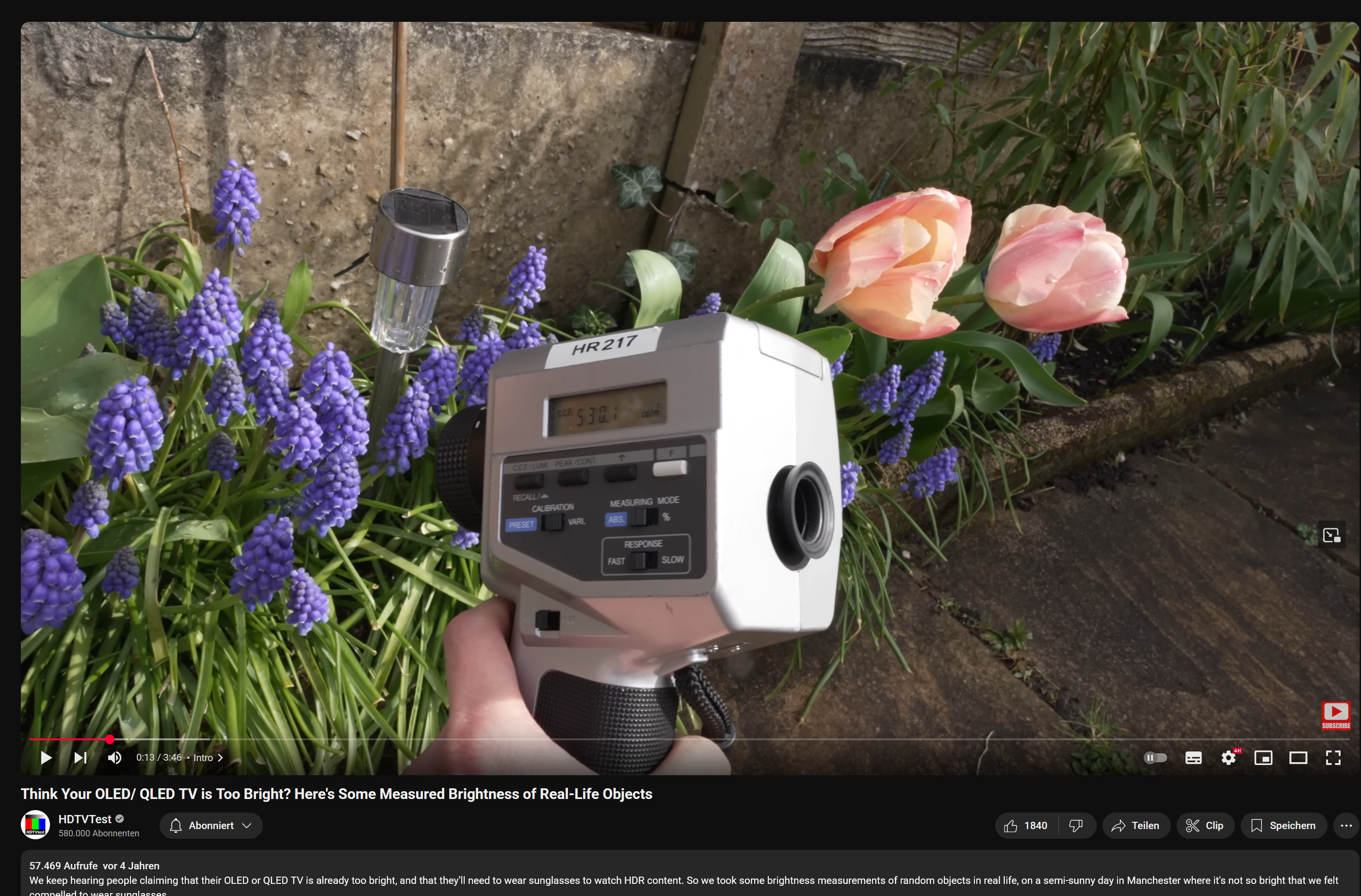Screen dimensions: 1361x896
Task: Expand the Intro chapter list
Action: pyautogui.click(x=208, y=758)
